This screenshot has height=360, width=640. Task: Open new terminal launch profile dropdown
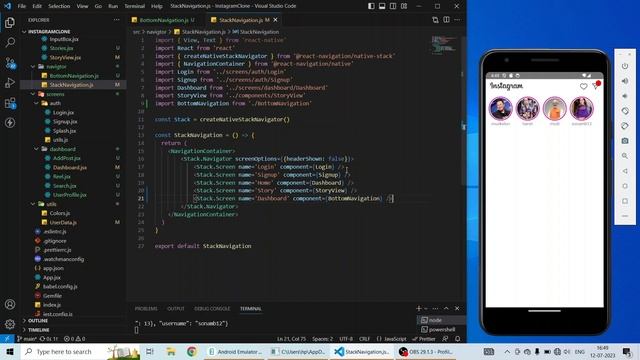(x=426, y=309)
